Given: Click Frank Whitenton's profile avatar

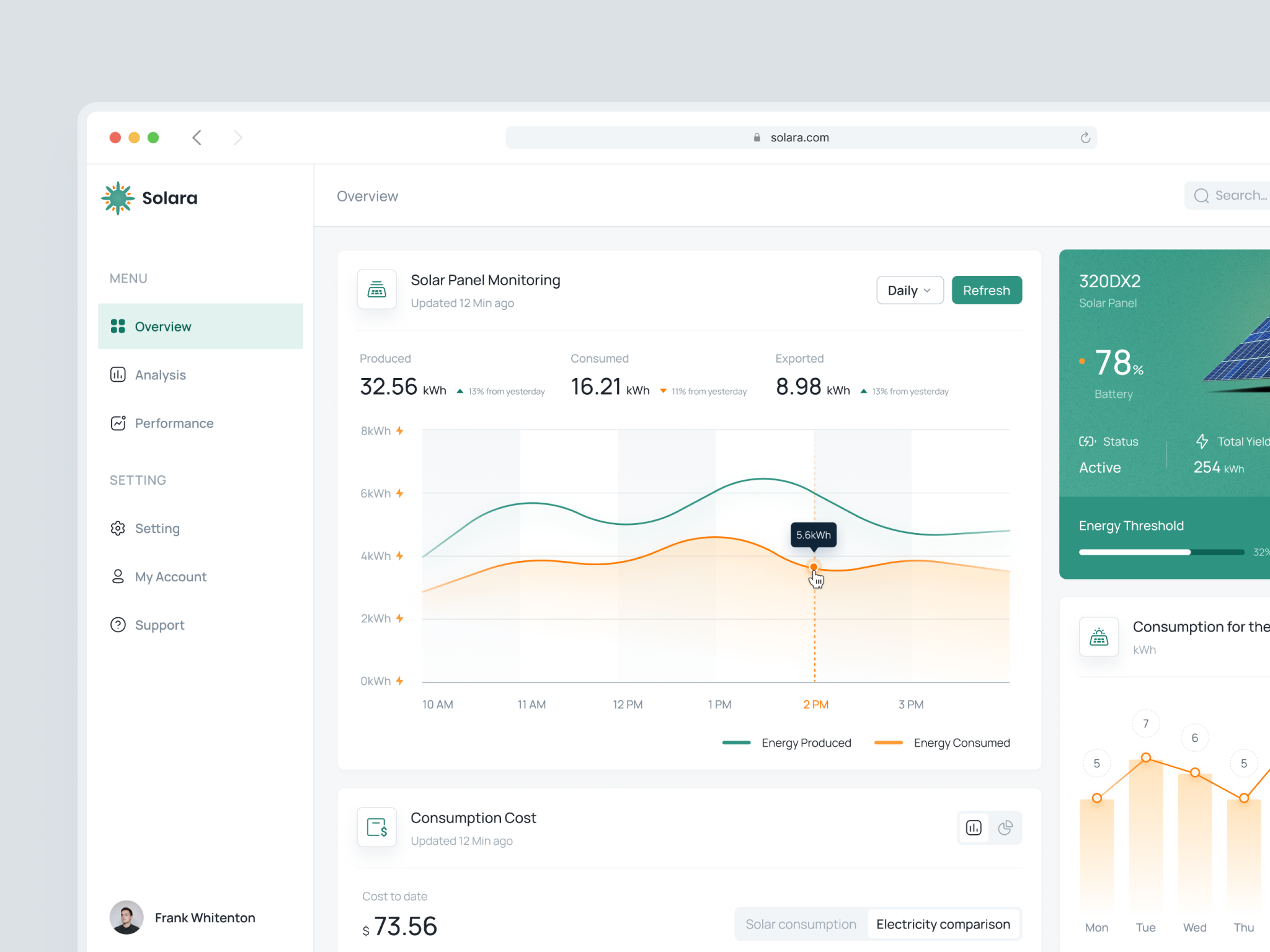Looking at the screenshot, I should coord(127,917).
